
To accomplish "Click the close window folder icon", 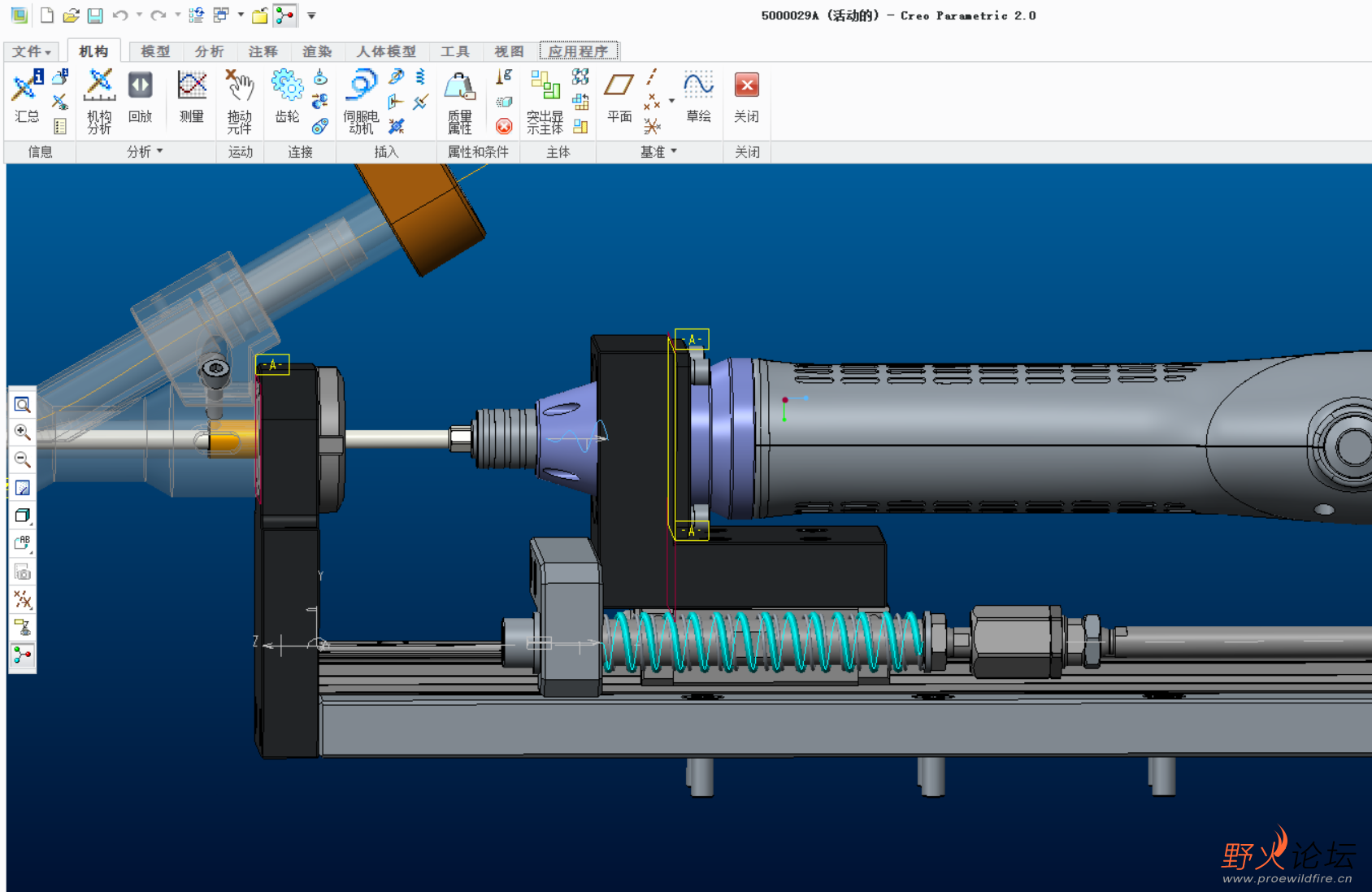I will click(x=260, y=15).
